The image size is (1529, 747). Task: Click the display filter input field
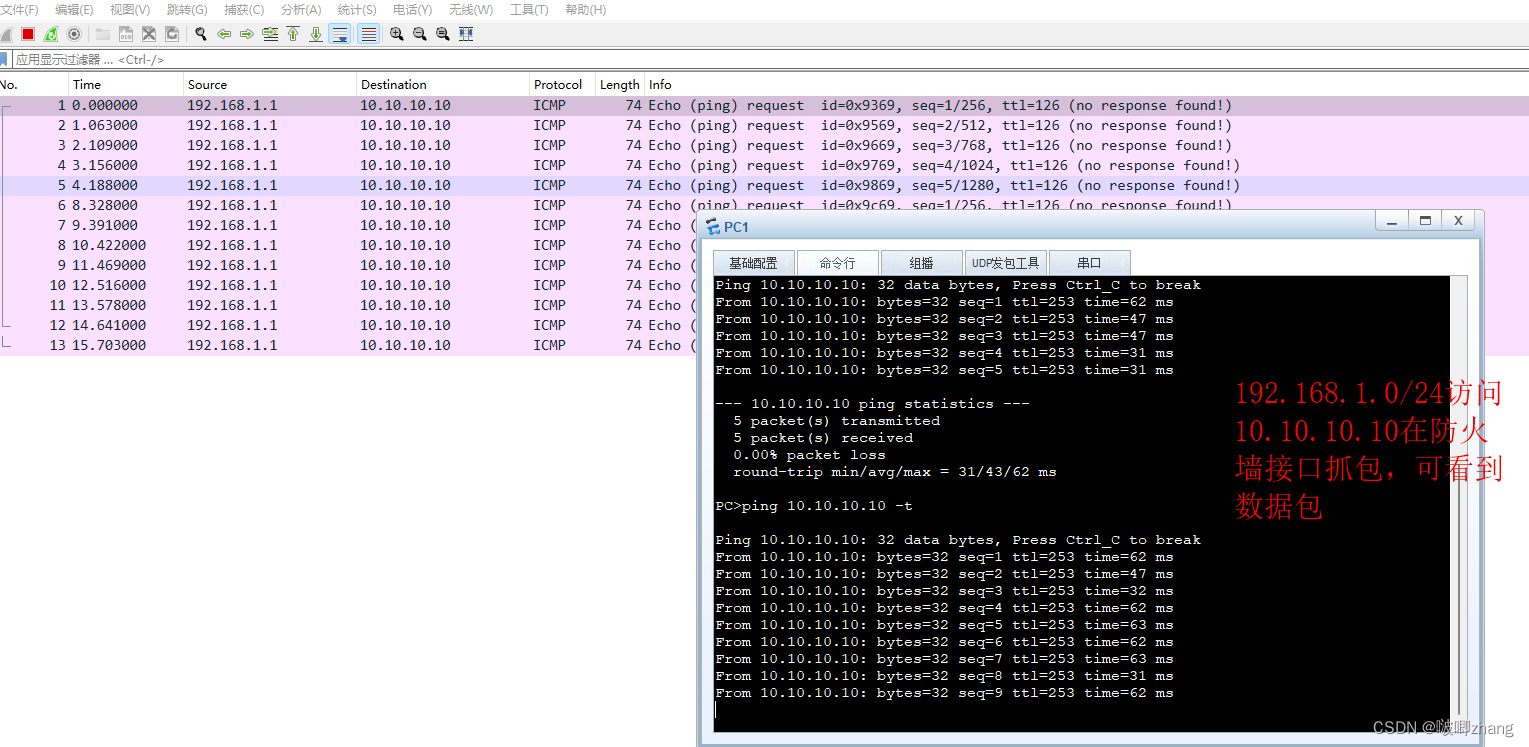pyautogui.click(x=770, y=60)
